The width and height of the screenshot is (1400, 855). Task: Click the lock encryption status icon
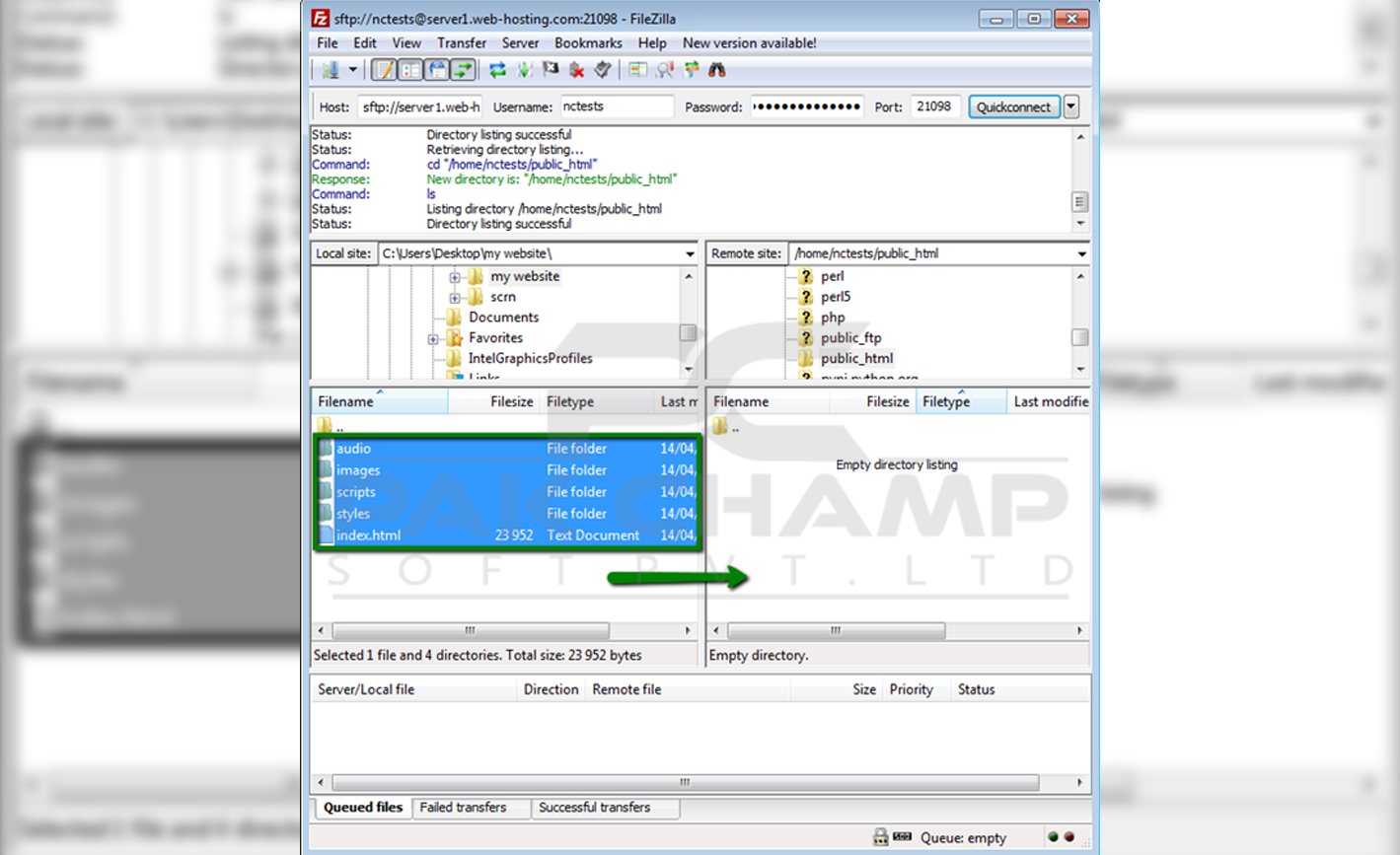point(880,837)
